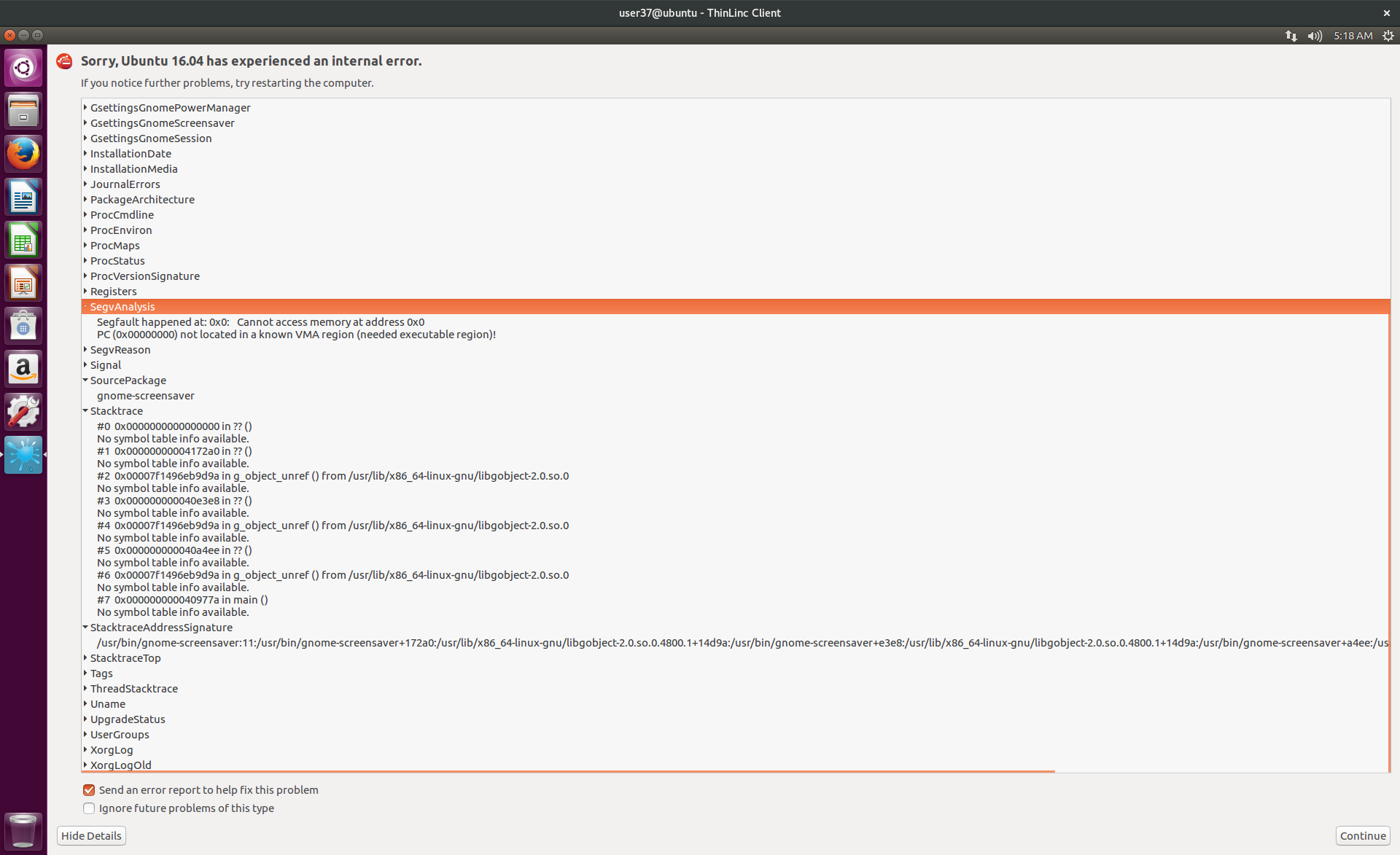Expand the GsettingsGnomePowerManager entry
This screenshot has height=855, width=1400.
(x=85, y=107)
